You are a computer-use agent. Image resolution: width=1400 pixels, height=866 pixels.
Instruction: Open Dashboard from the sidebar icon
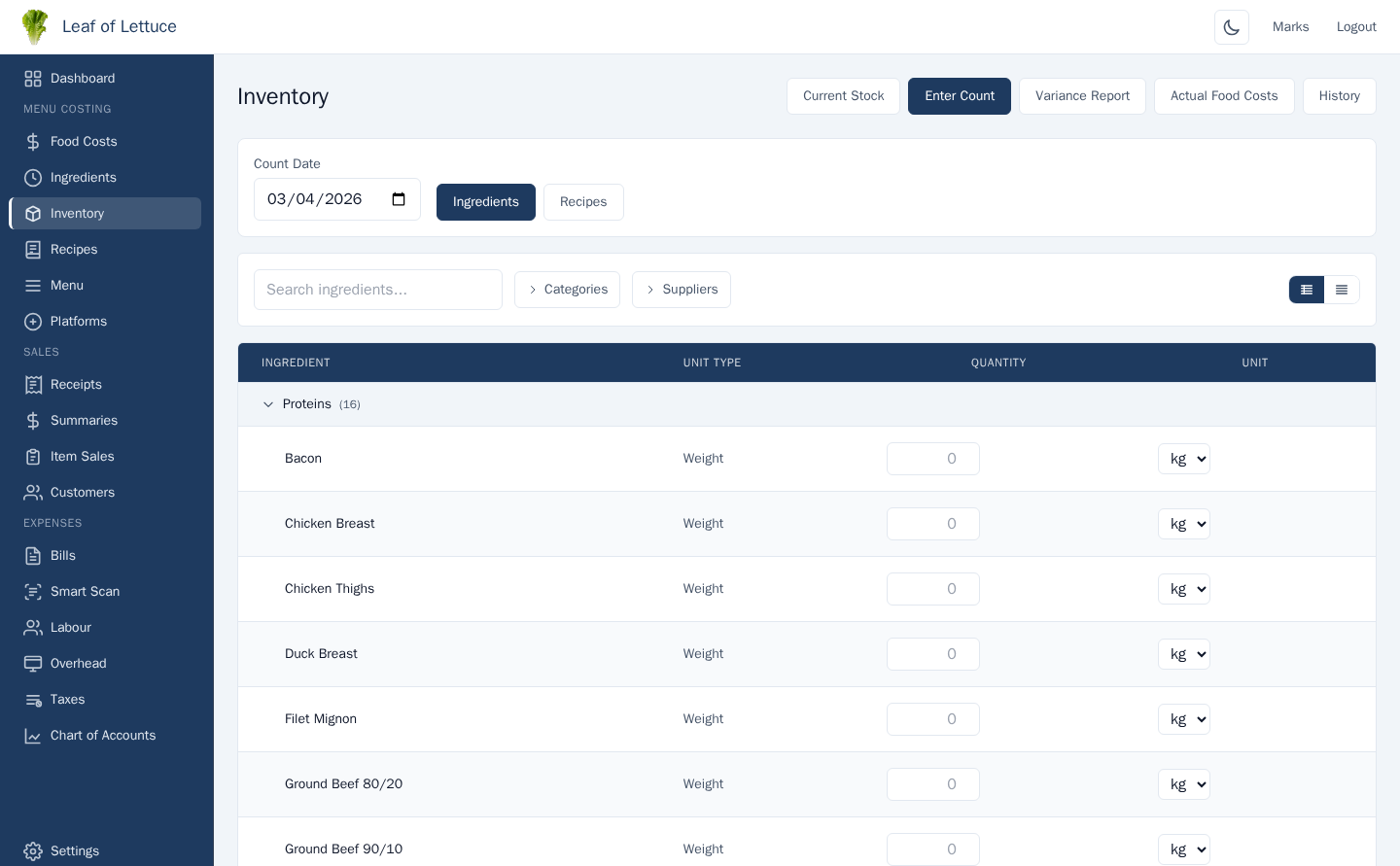33,79
